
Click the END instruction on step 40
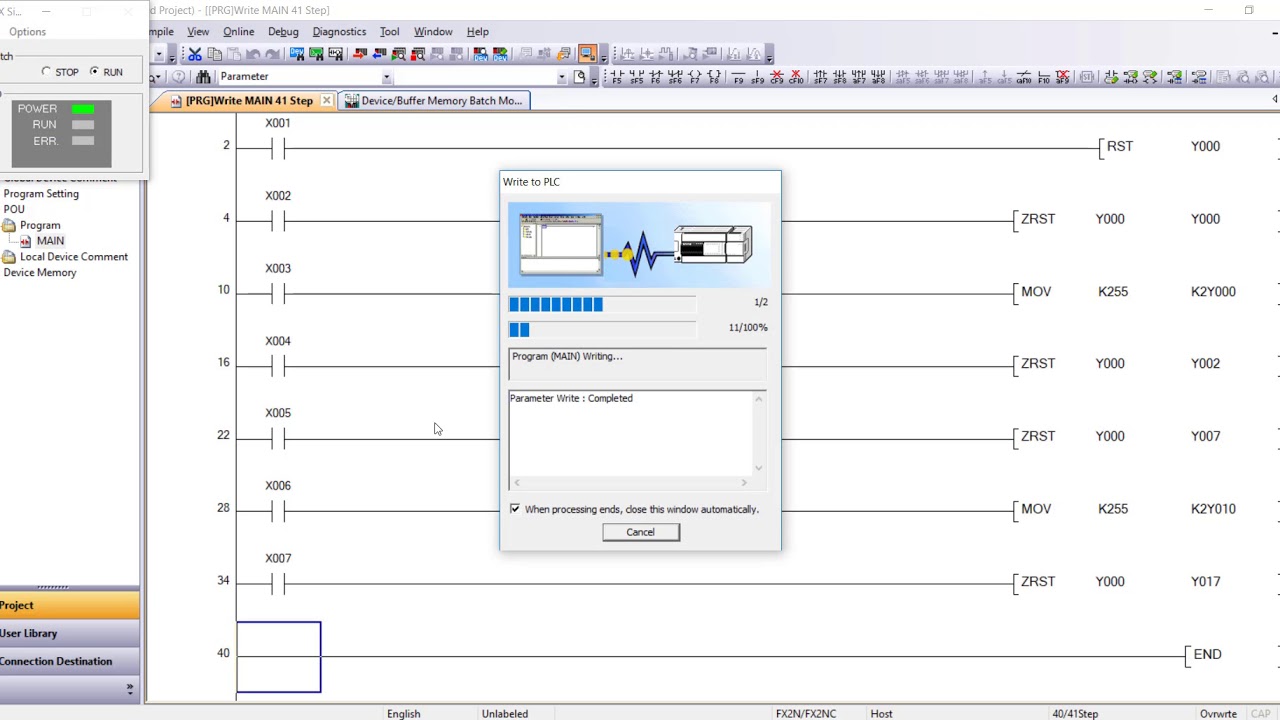[x=1205, y=654]
